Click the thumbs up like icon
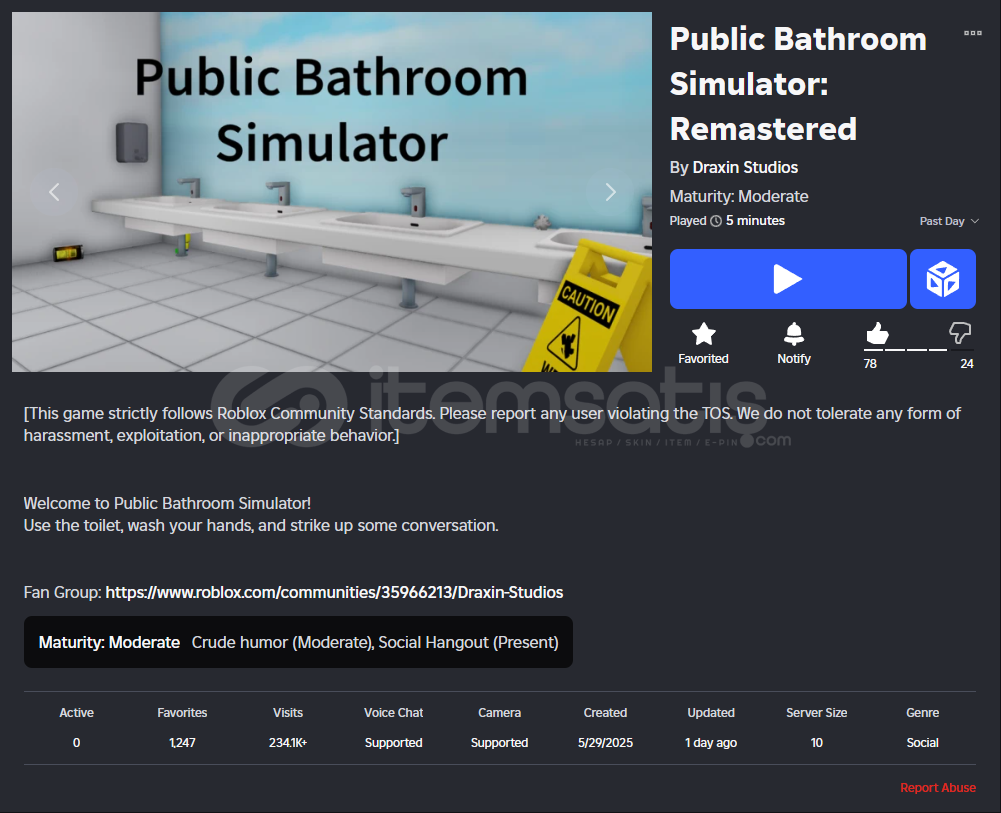Screen dimensions: 1001x813 [877, 333]
